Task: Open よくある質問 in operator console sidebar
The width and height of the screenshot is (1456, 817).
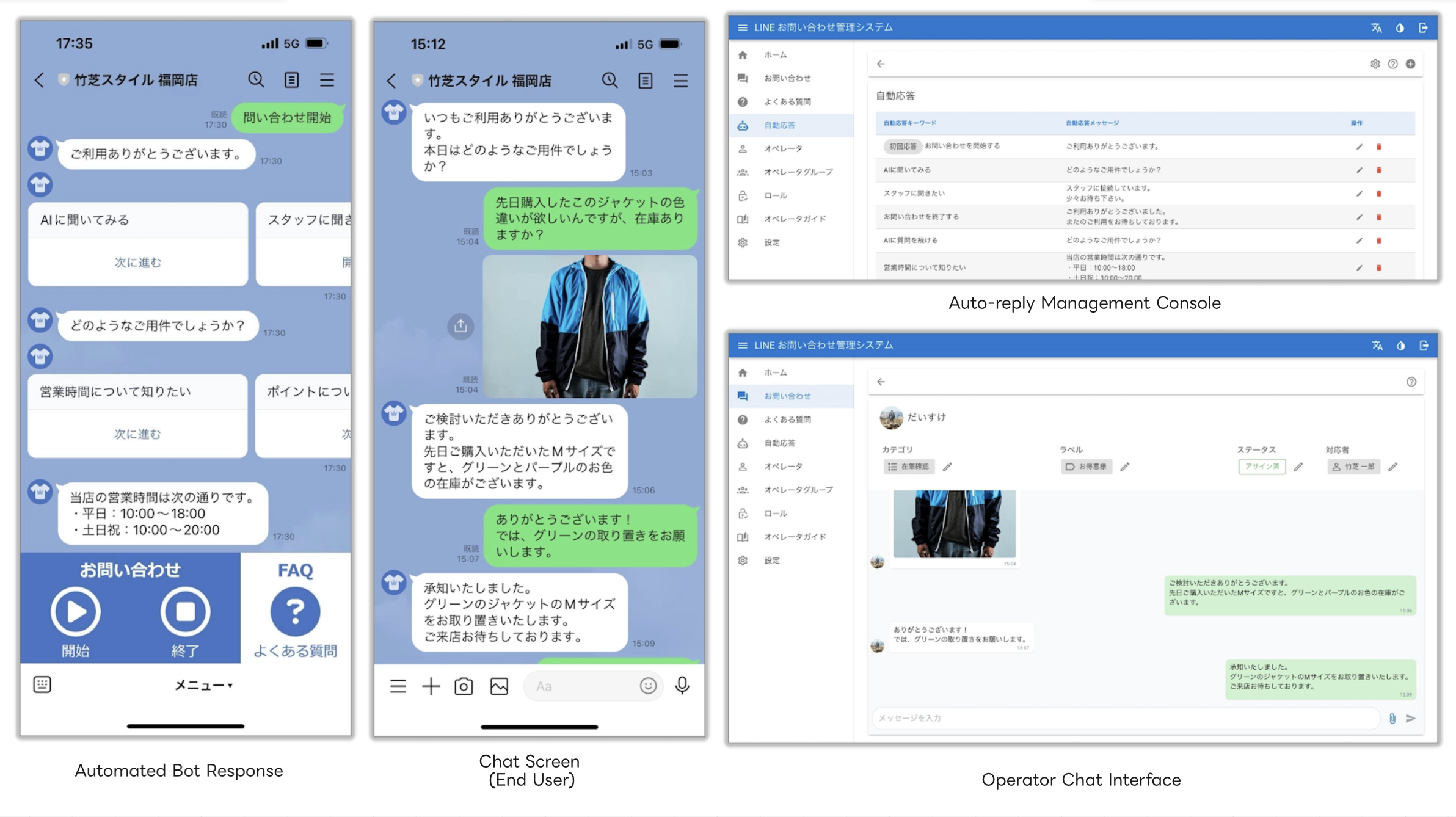Action: (x=787, y=419)
